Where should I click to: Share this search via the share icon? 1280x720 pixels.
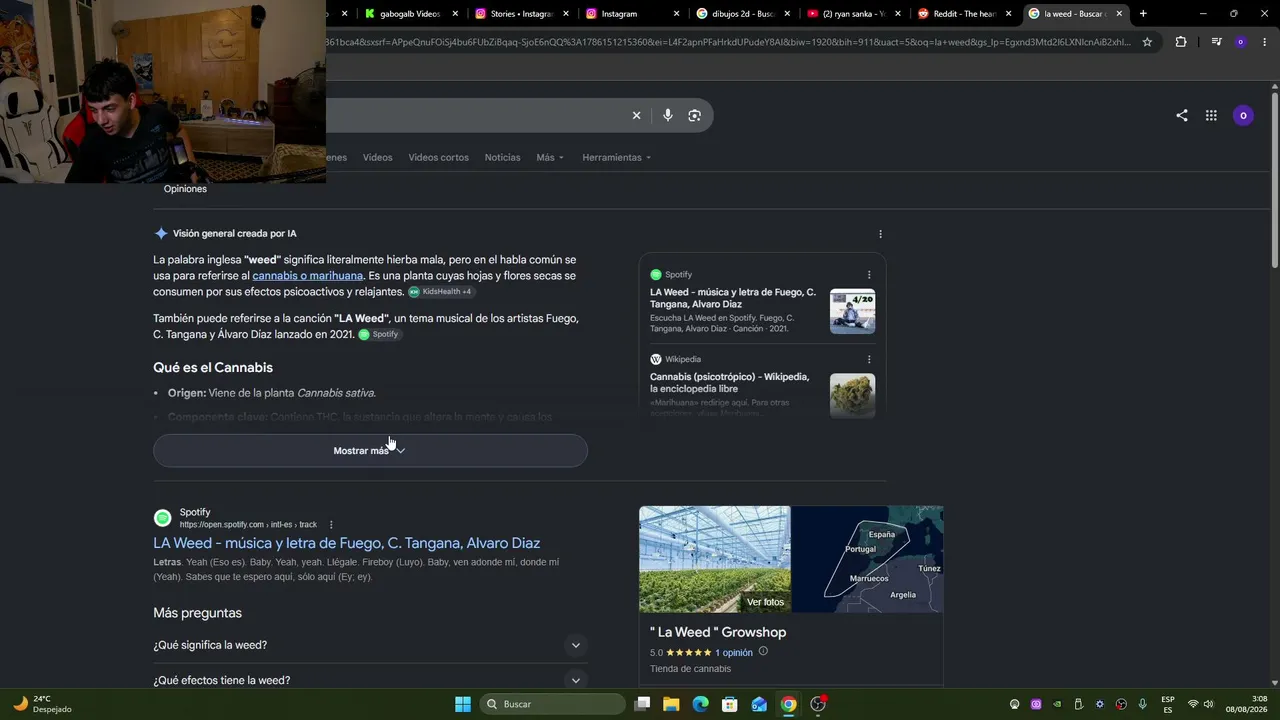1182,115
